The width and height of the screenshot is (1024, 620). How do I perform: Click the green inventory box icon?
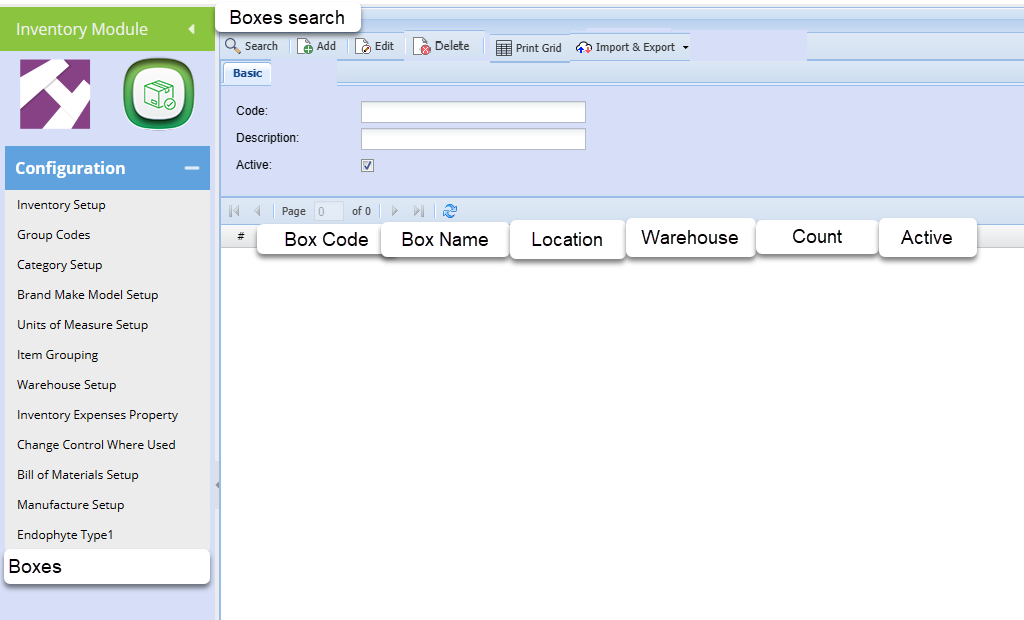coord(158,94)
